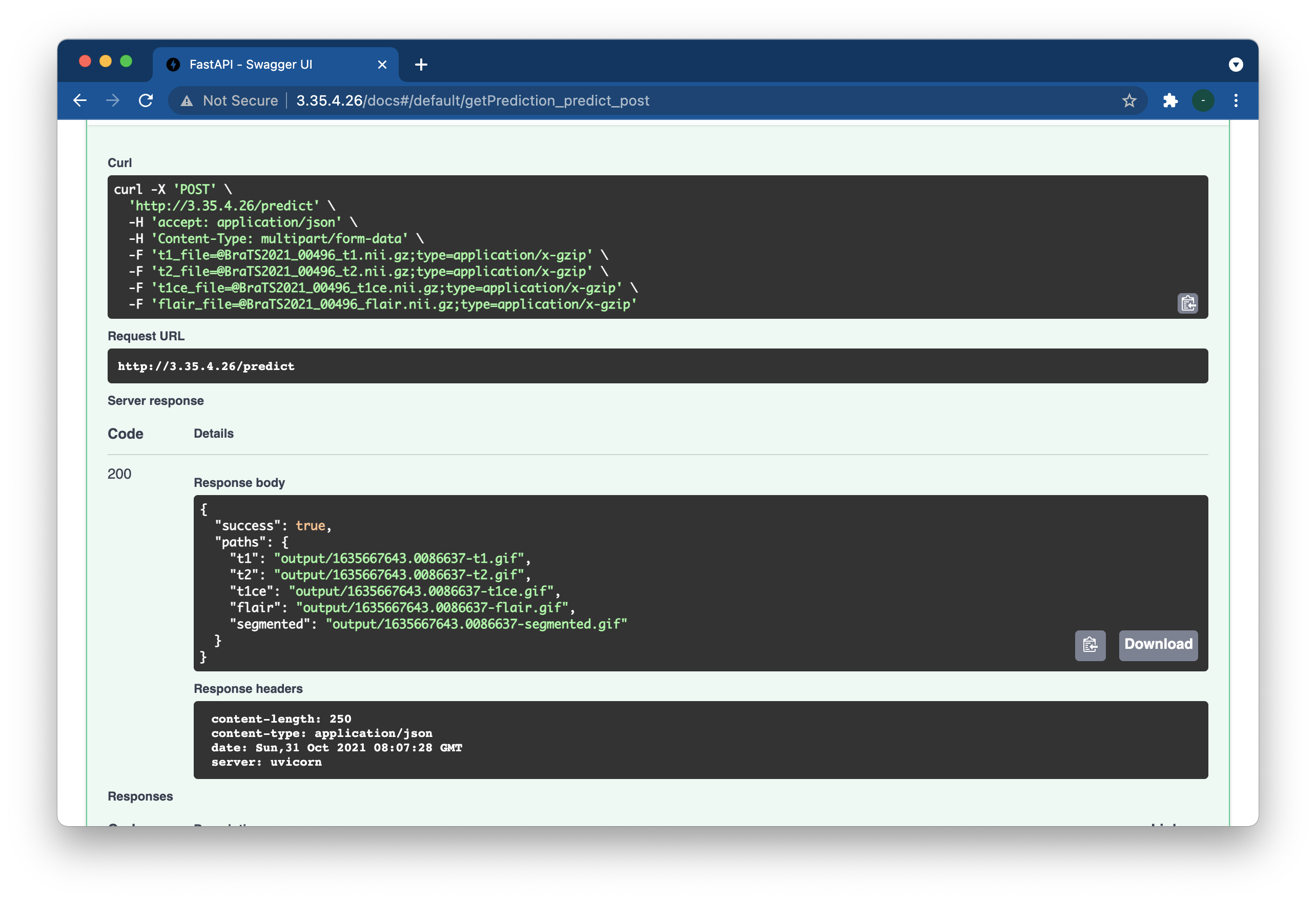Click the response headers code block
The image size is (1316, 902).
pos(700,740)
